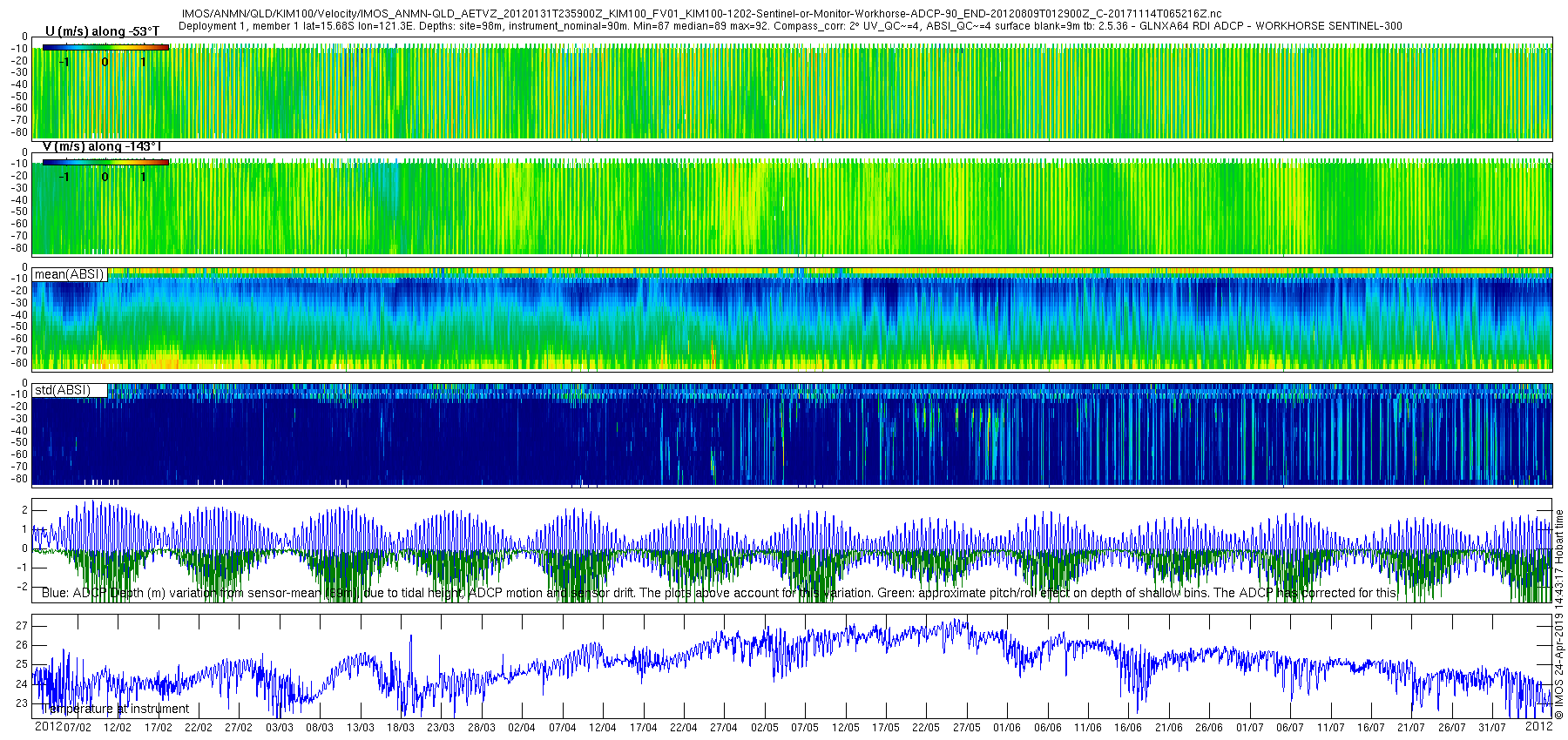This screenshot has height=740, width=1568.
Task: Click the file path title line at top
Action: coord(701,14)
